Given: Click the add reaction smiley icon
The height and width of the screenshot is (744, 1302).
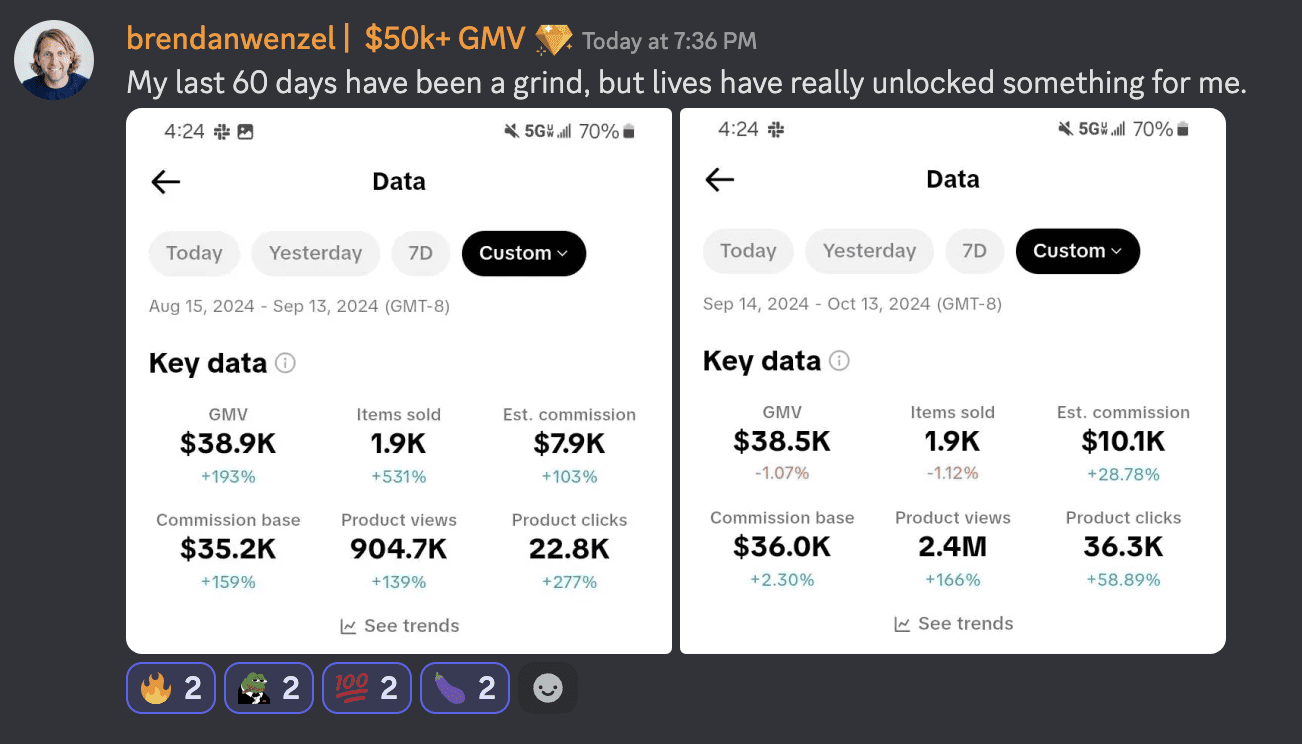Looking at the screenshot, I should pos(547,687).
